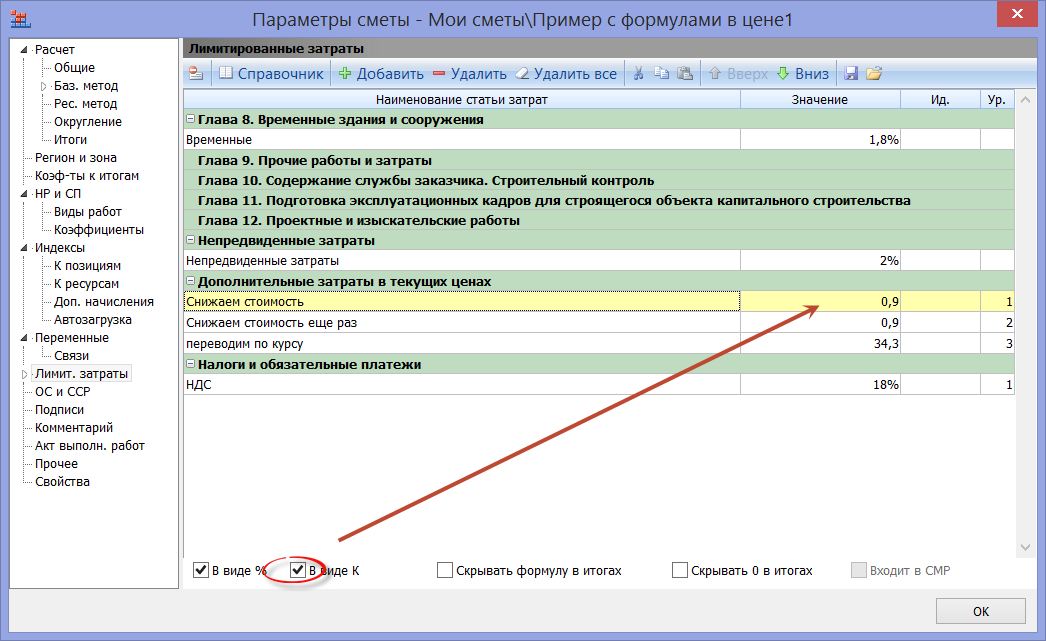Click the OK button
The height and width of the screenshot is (641, 1046).
click(981, 611)
